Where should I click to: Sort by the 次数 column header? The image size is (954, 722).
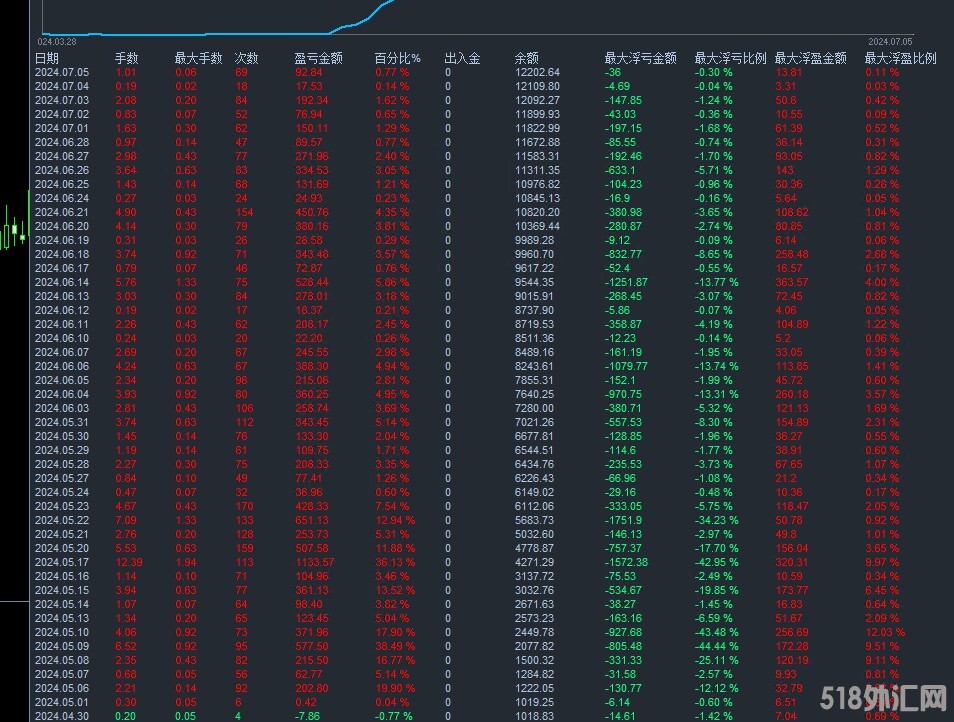[246, 58]
